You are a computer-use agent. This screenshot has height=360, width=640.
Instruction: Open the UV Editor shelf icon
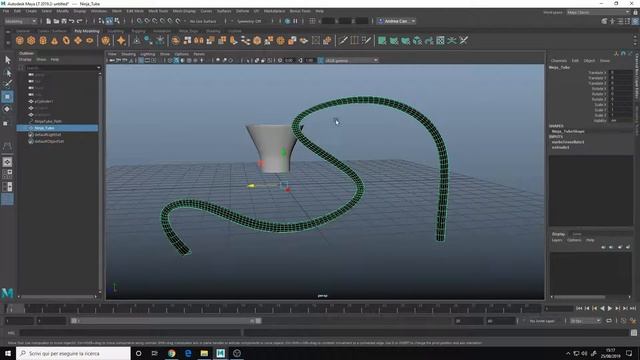pos(440,40)
